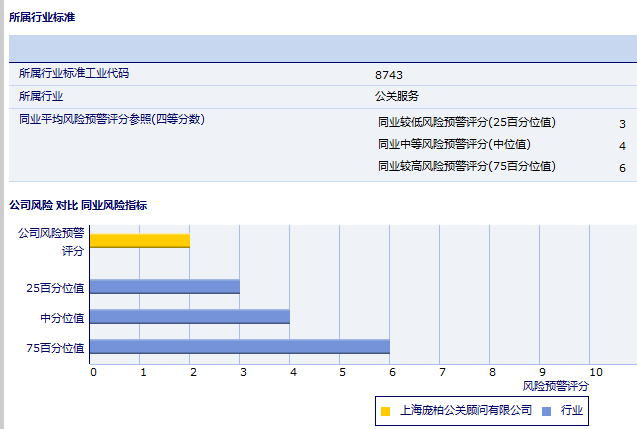Image resolution: width=637 pixels, height=429 pixels.
Task: Click the 上海庞柏公关顾问有限公司 legend label
Action: pos(465,410)
